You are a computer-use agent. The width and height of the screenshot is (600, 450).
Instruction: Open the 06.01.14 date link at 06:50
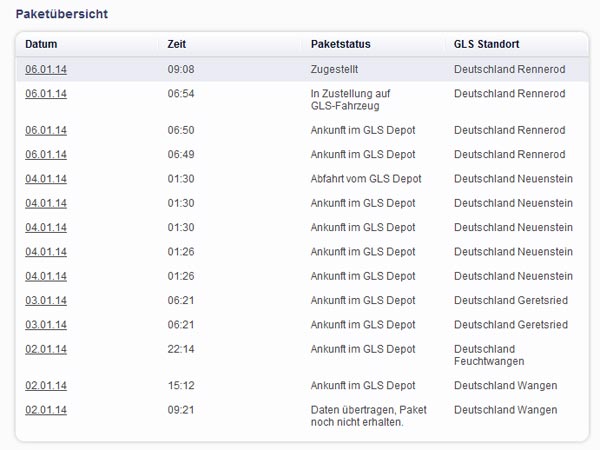[46, 130]
